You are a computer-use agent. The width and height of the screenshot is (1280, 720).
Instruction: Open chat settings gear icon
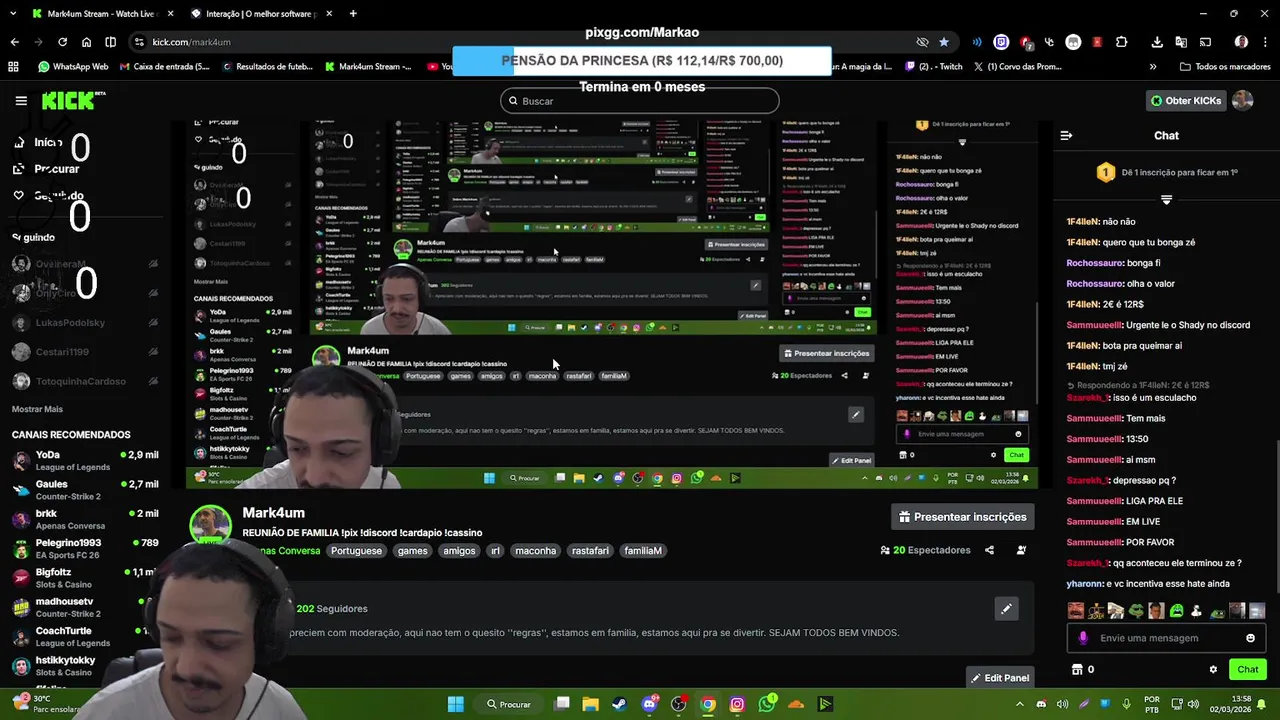[x=1213, y=670]
